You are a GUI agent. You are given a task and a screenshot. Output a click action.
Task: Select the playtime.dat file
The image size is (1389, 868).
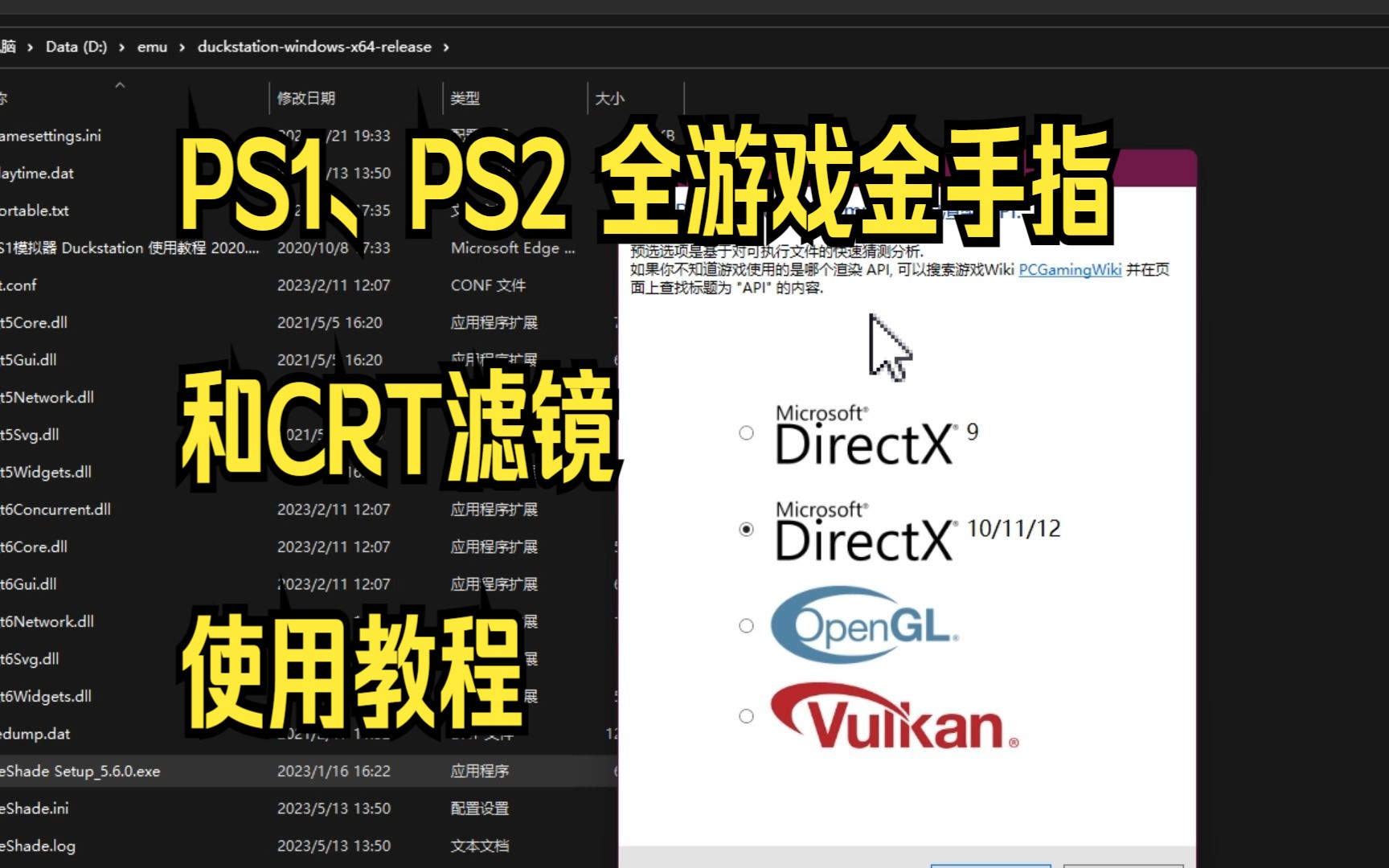(x=37, y=173)
